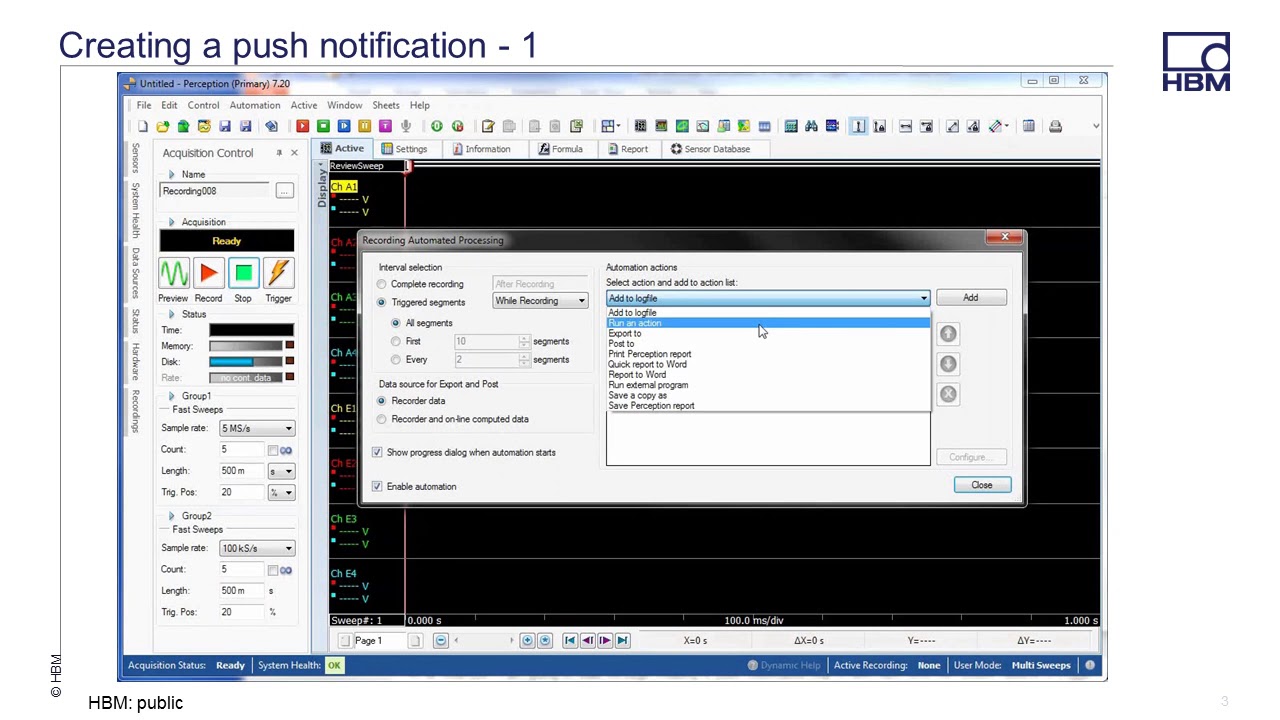Move the selected action up with arrow icon

948,334
